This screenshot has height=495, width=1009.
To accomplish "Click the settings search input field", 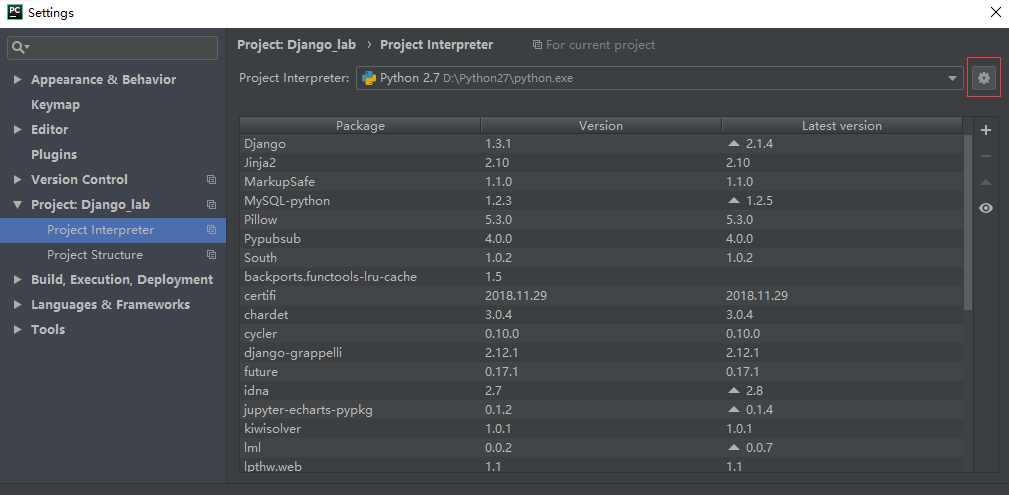I will [113, 48].
